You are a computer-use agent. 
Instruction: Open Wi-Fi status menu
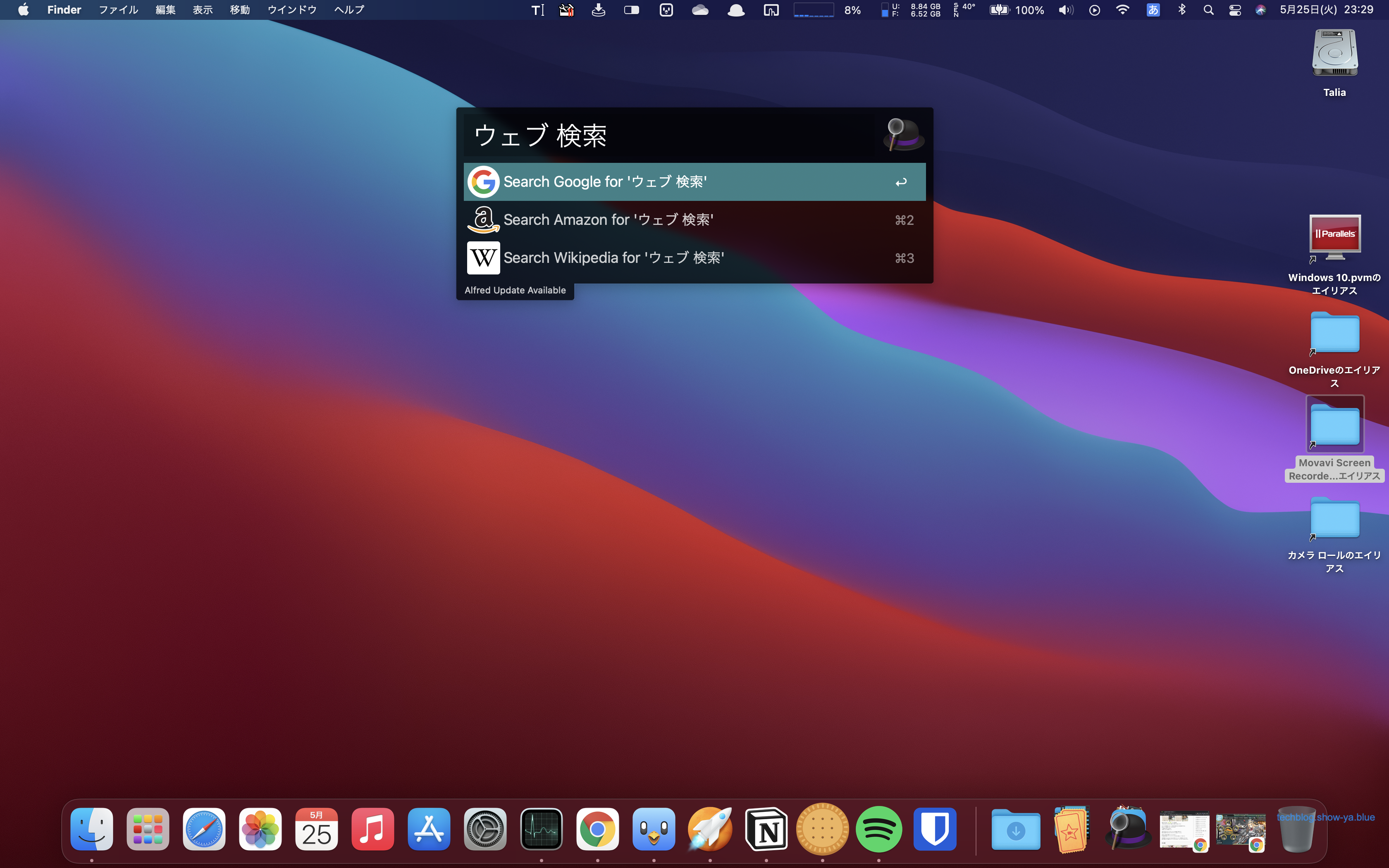coord(1122,10)
